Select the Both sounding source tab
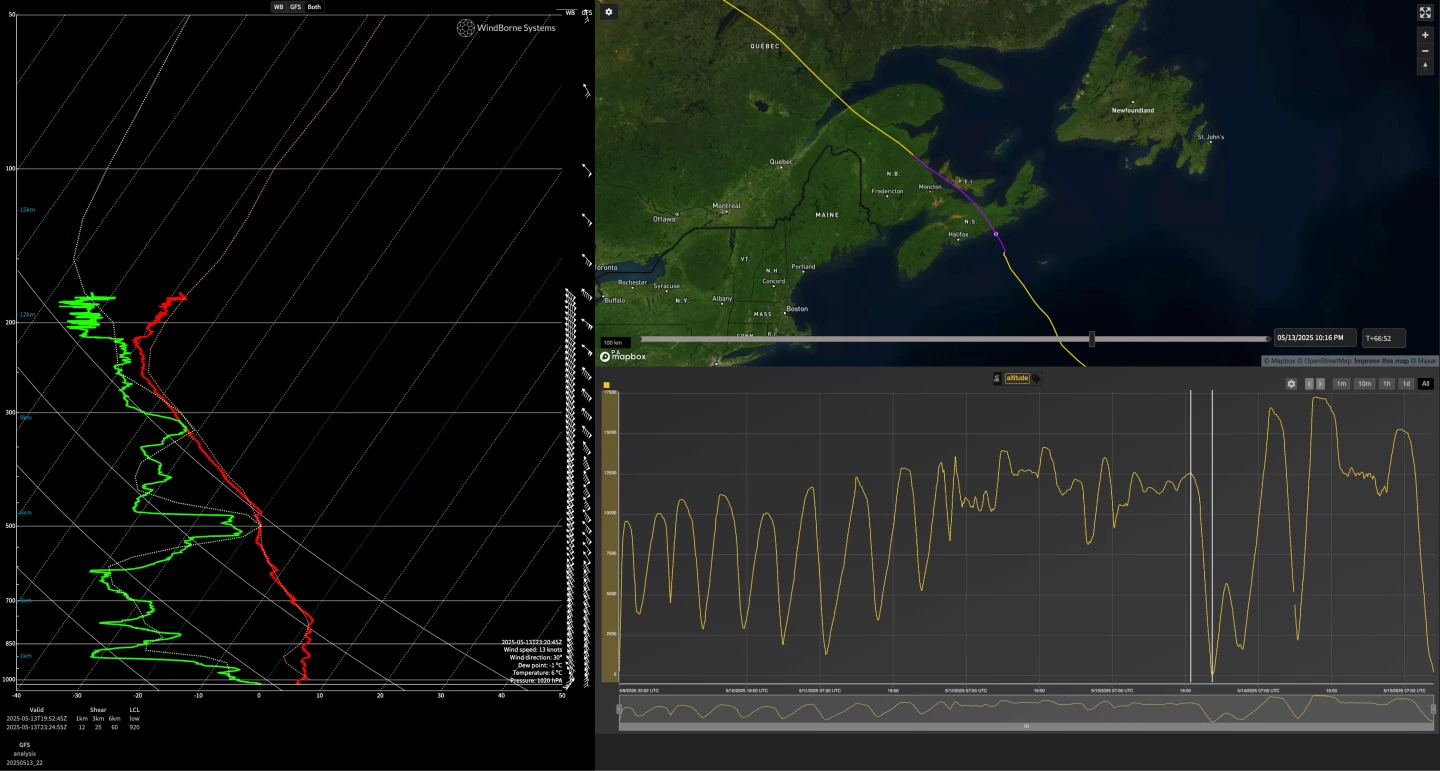1440x771 pixels. coord(314,7)
